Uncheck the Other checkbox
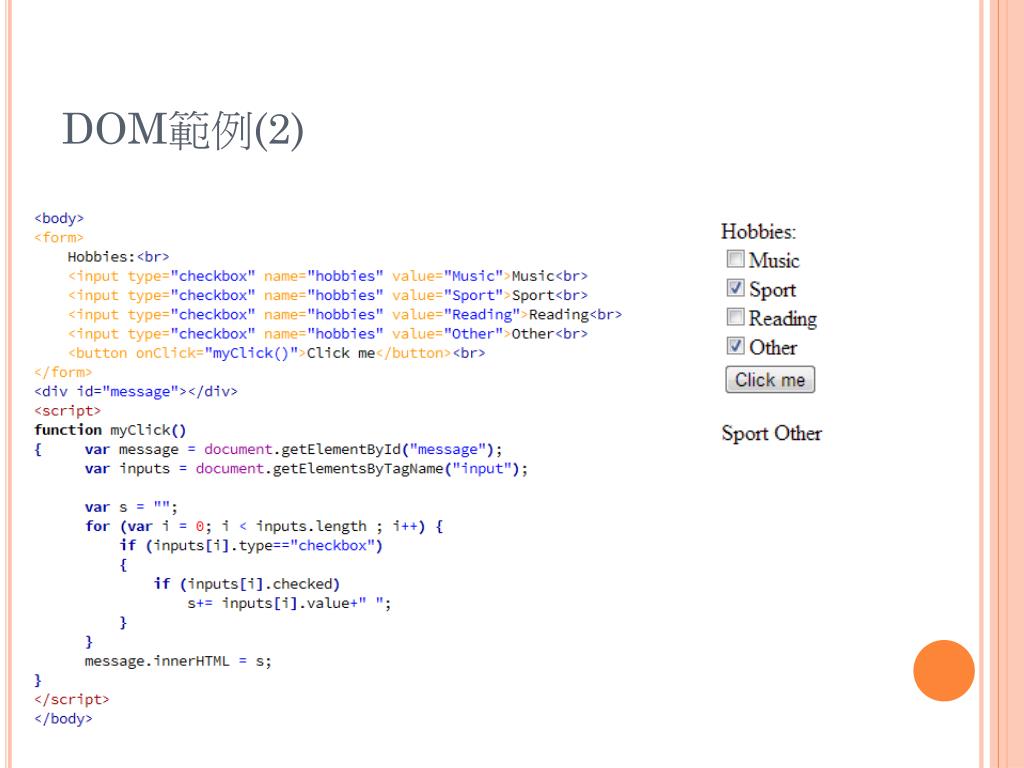The image size is (1024, 768). pyautogui.click(x=735, y=345)
